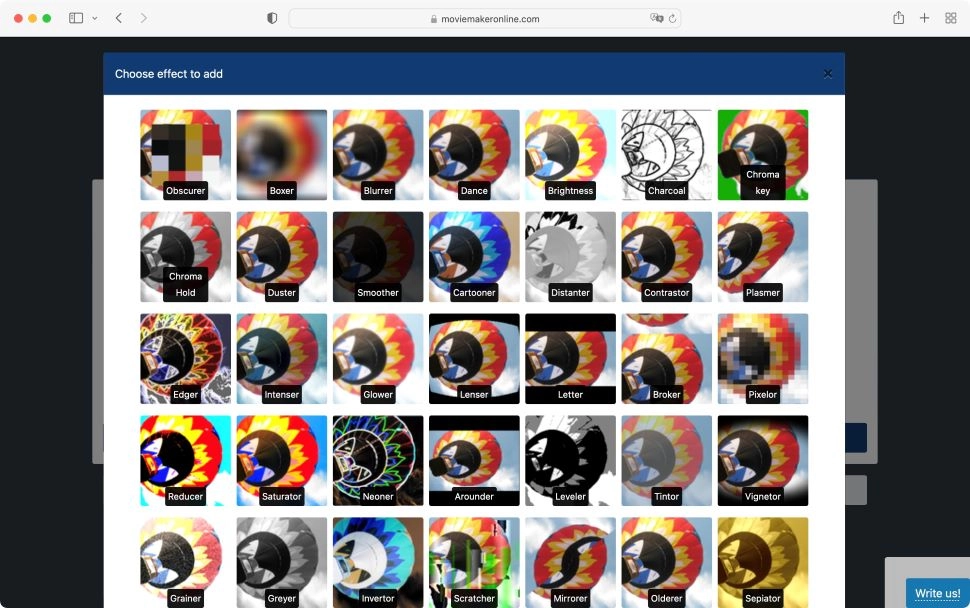Select the Edger effect thumbnail
This screenshot has width=970, height=608.
point(185,359)
